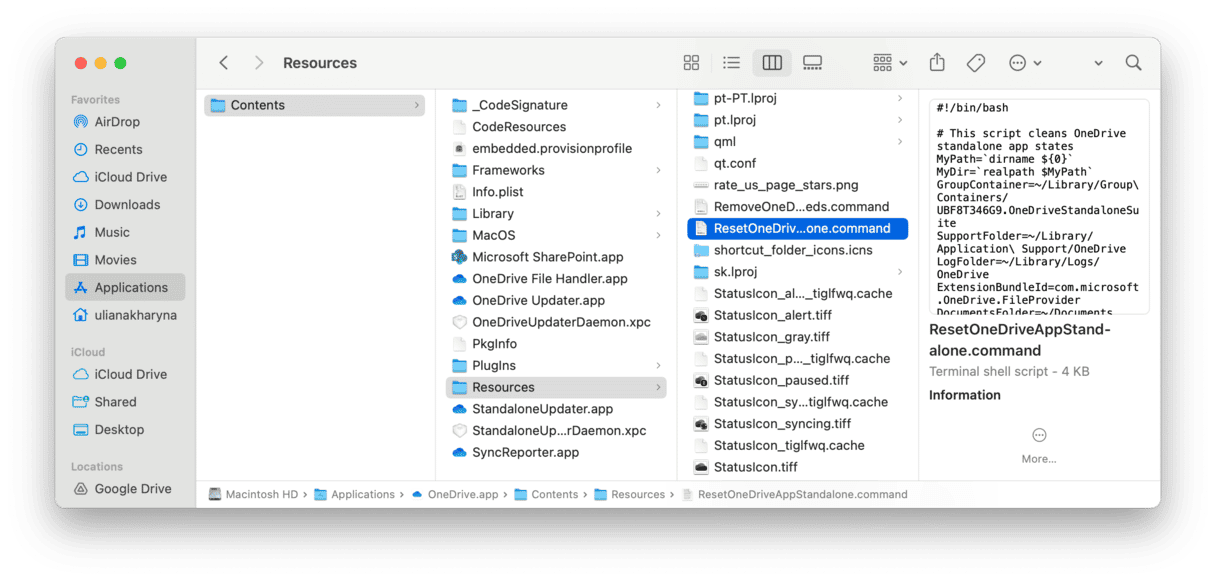Click the Share toolbar icon
This screenshot has height=581, width=1216.
pyautogui.click(x=937, y=63)
